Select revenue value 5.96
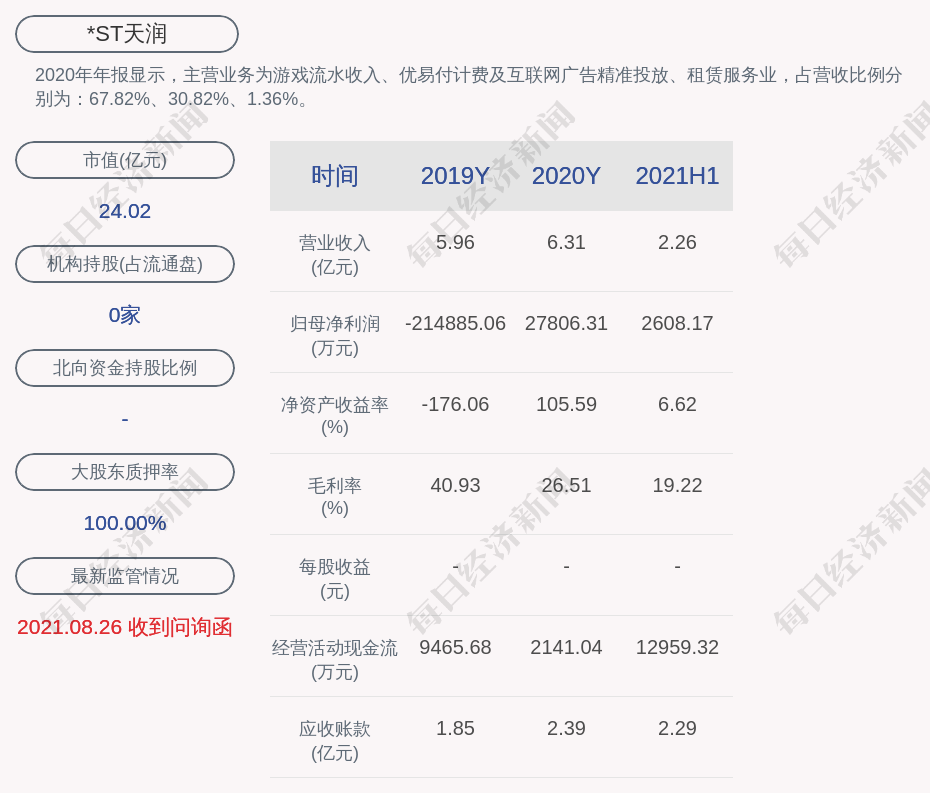This screenshot has height=793, width=930. pyautogui.click(x=455, y=243)
